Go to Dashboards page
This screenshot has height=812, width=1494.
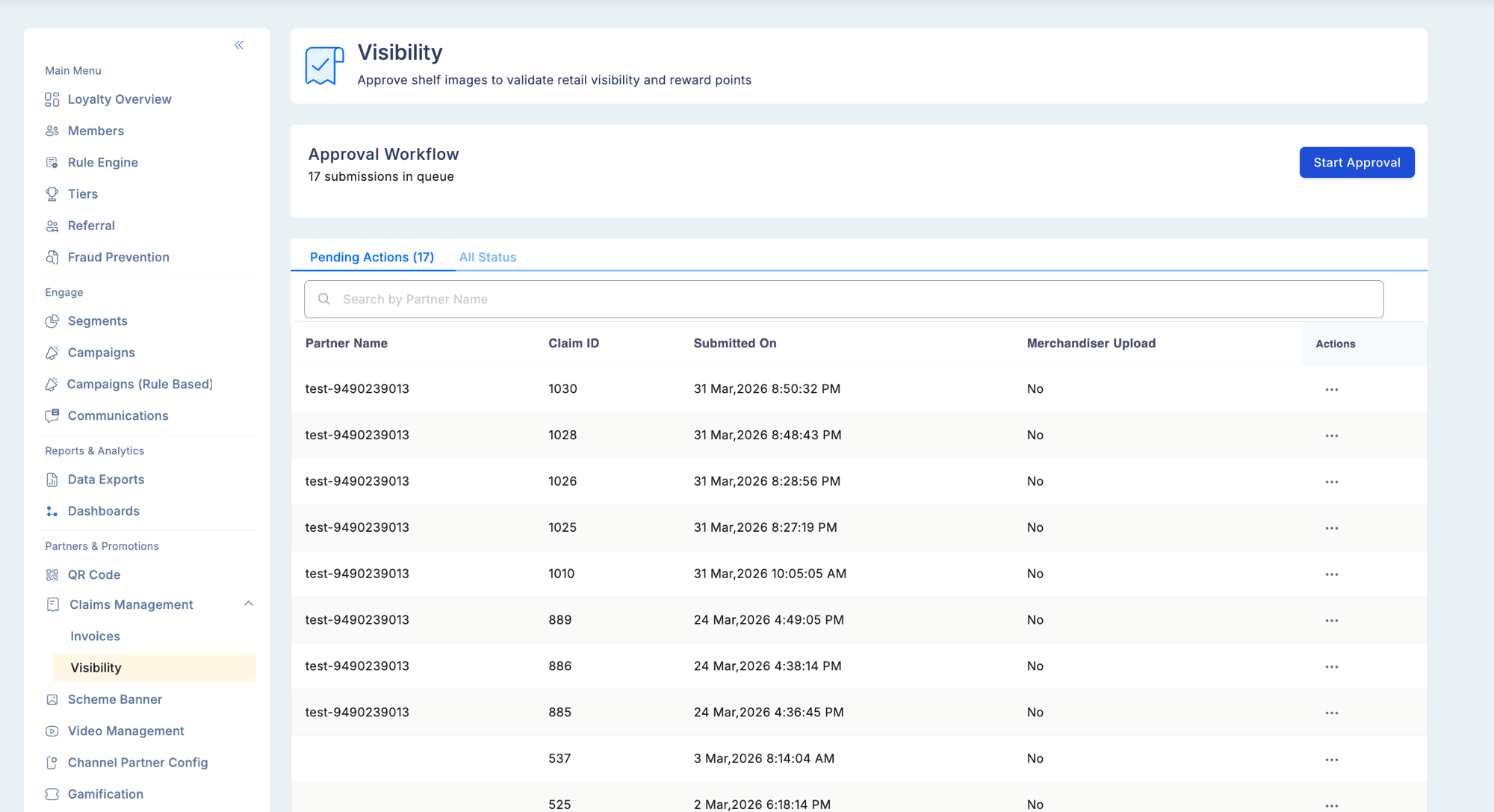point(104,511)
